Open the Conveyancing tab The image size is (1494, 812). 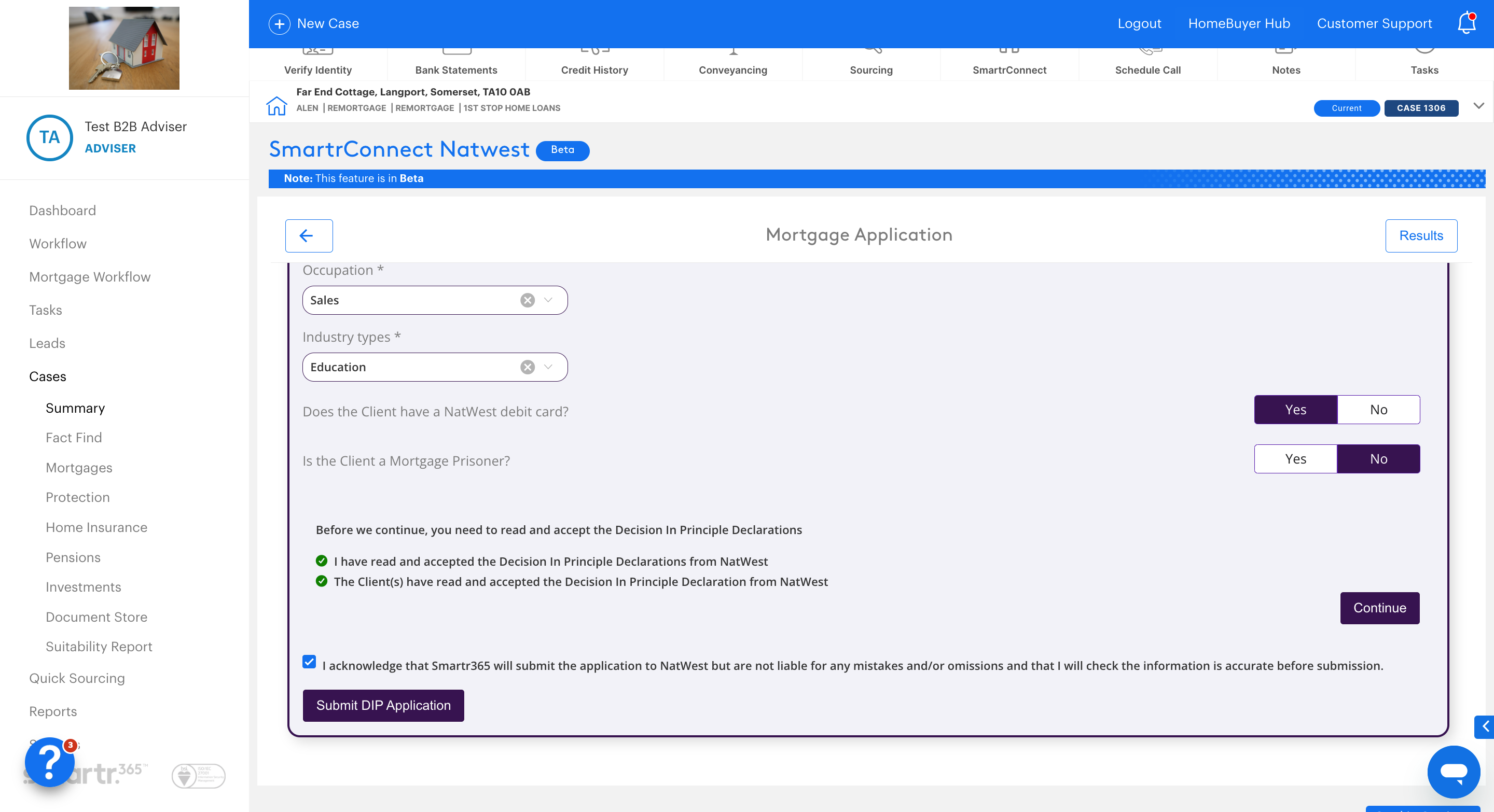[x=733, y=64]
